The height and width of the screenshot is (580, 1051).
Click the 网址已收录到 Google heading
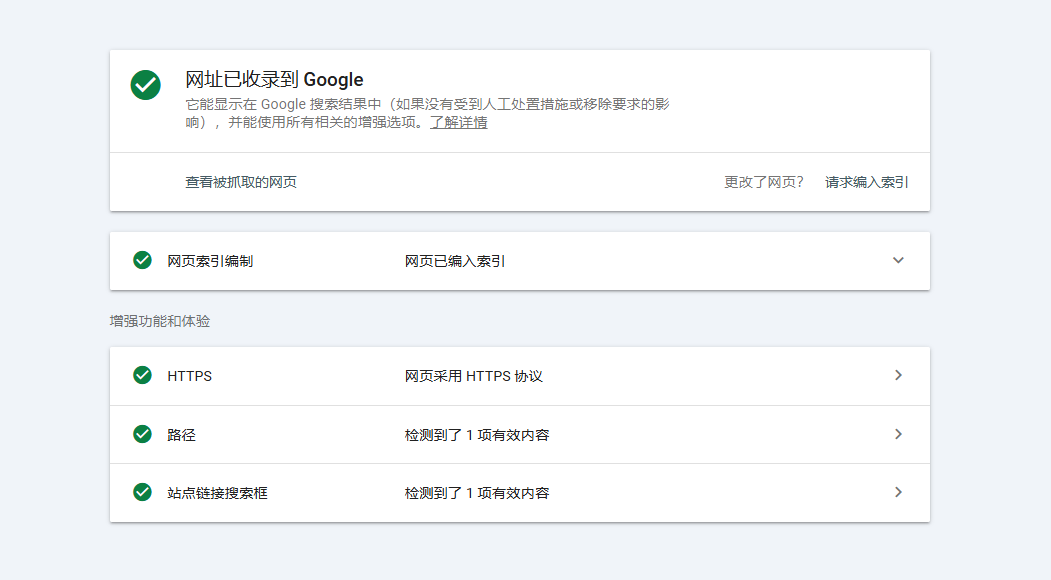click(274, 80)
